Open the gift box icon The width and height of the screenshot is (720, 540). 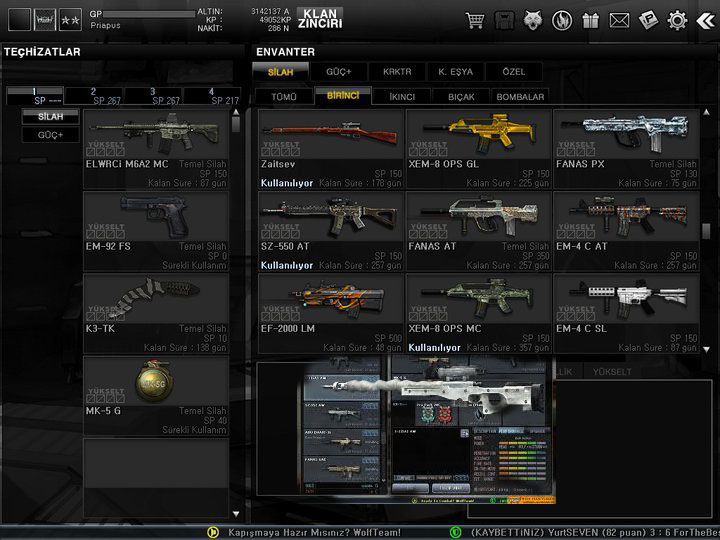591,21
